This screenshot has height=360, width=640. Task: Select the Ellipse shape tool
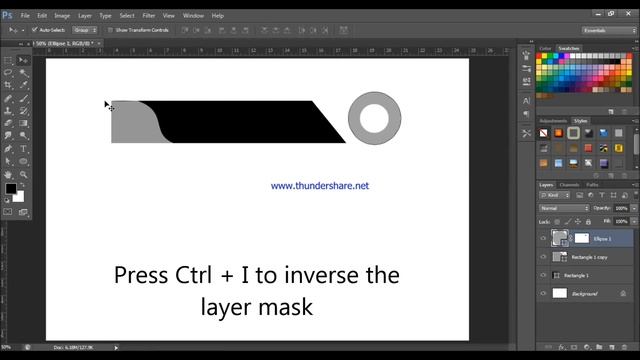pyautogui.click(x=23, y=161)
